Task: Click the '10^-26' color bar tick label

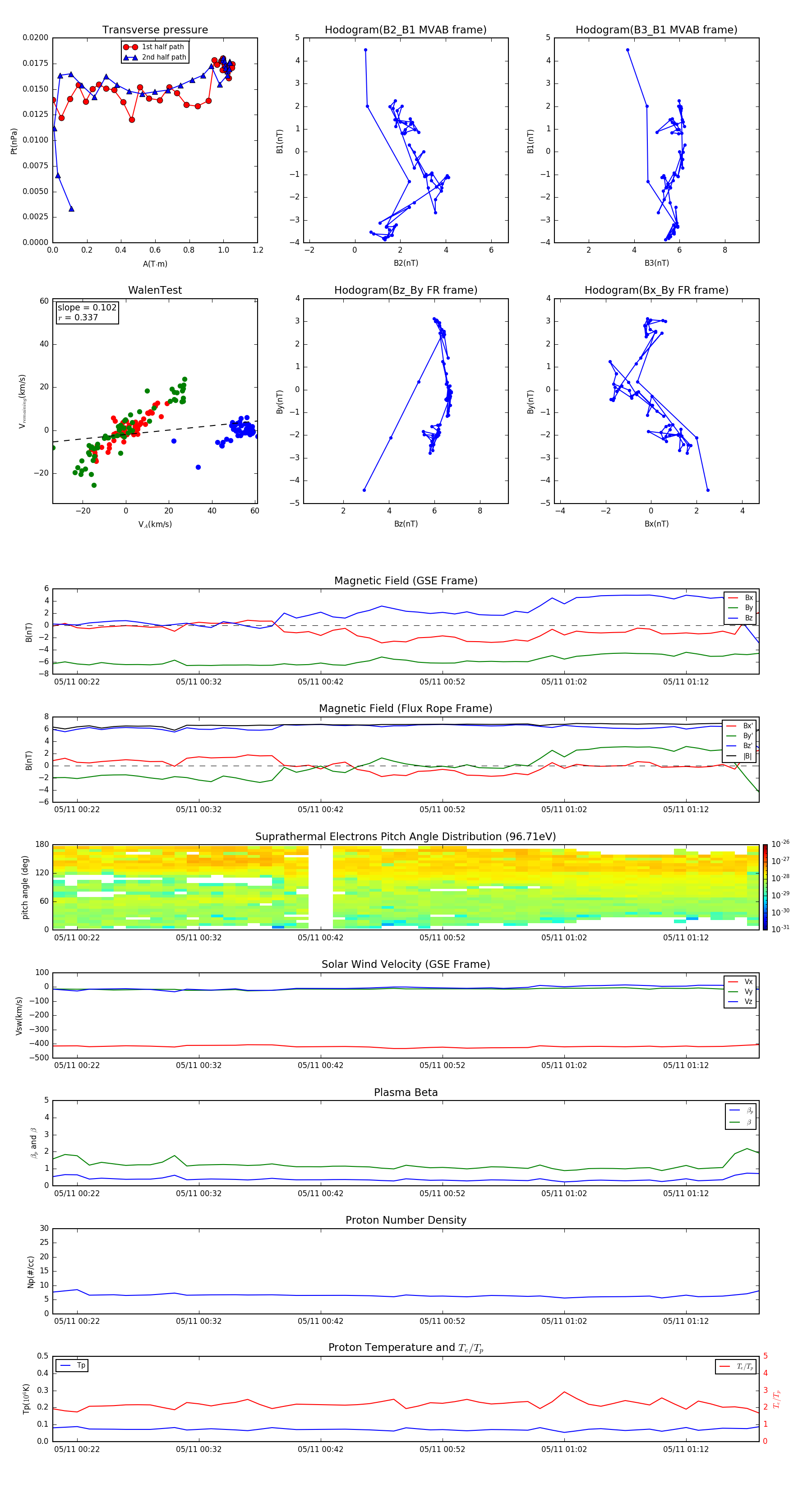Action: (780, 844)
